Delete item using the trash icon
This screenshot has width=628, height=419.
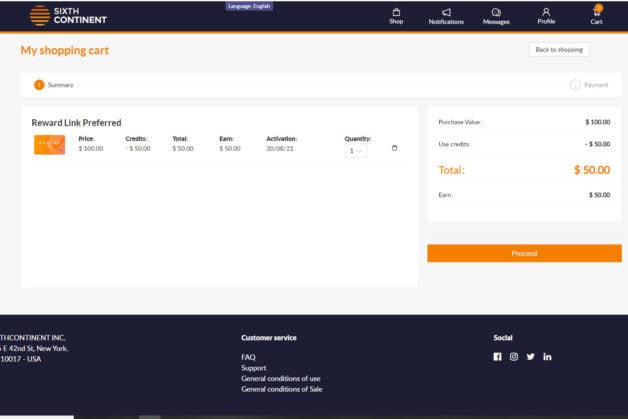click(395, 148)
